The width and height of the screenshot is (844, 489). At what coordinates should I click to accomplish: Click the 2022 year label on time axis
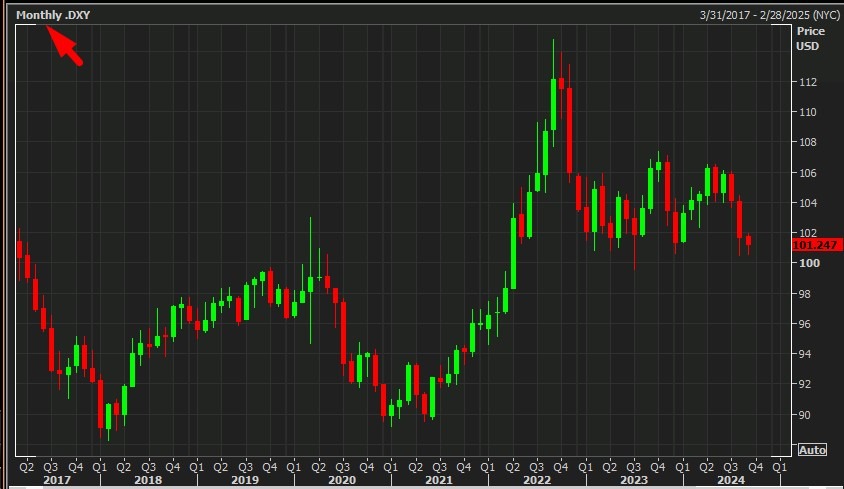click(x=537, y=480)
